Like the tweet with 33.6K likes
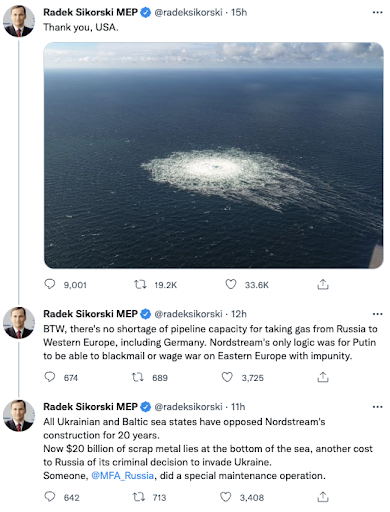390x512 pixels. click(x=231, y=284)
